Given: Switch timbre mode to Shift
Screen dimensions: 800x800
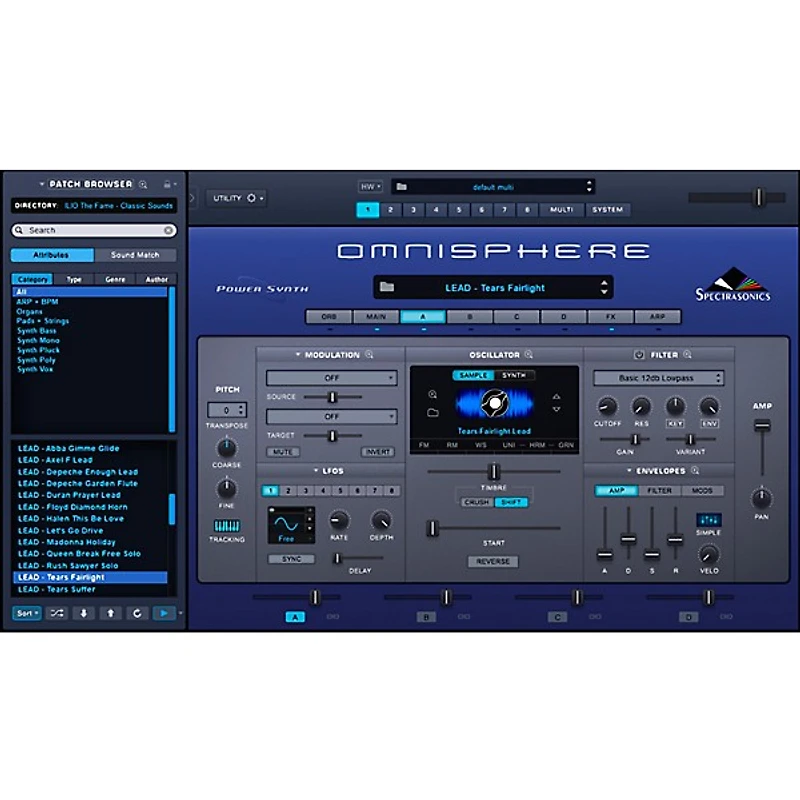Looking at the screenshot, I should coord(511,503).
